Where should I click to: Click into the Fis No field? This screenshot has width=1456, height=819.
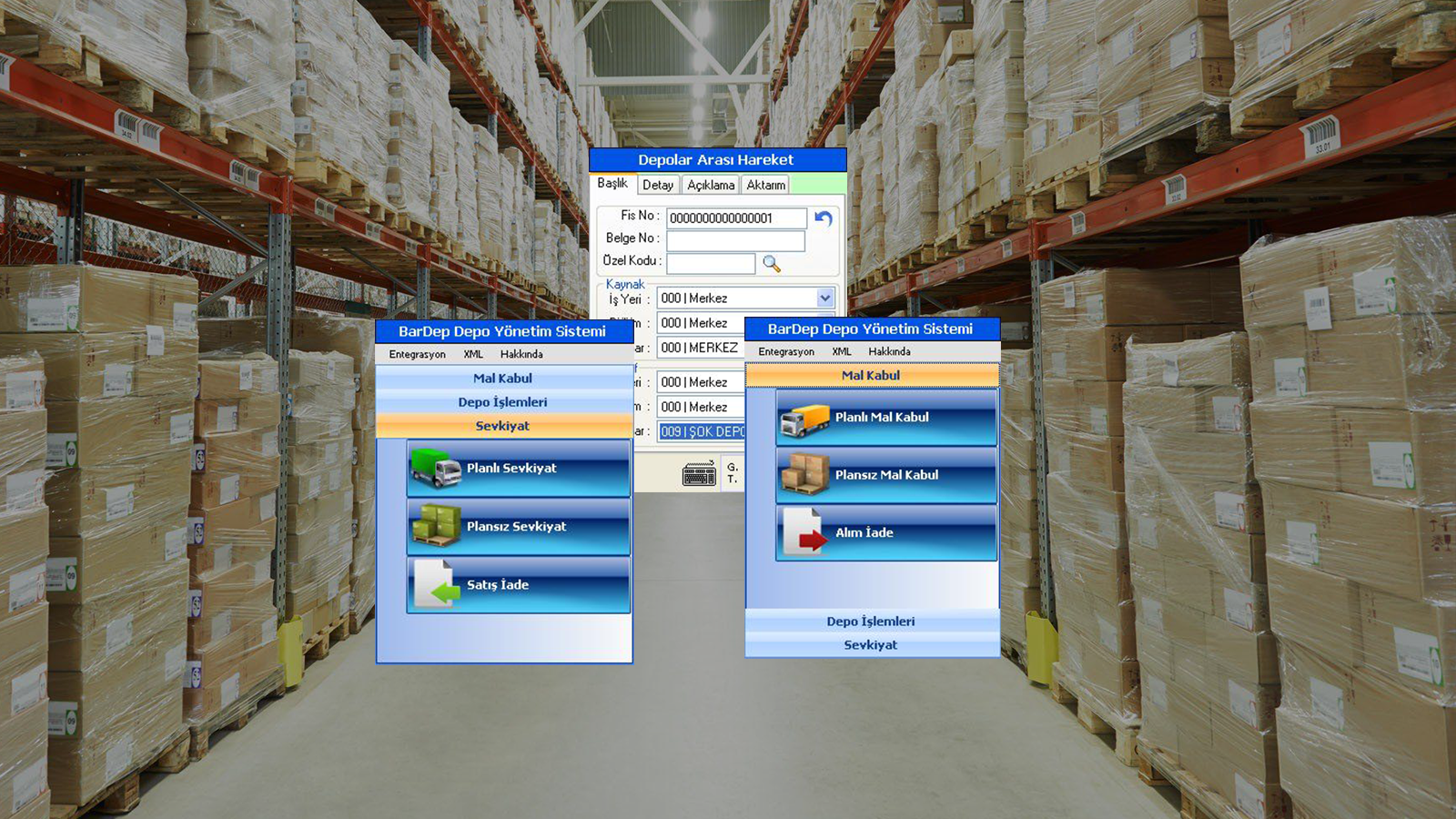click(x=736, y=218)
